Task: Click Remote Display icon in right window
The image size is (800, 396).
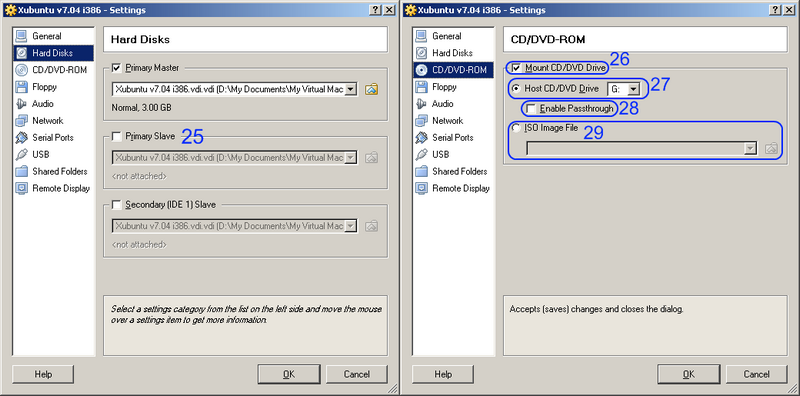Action: [421, 188]
